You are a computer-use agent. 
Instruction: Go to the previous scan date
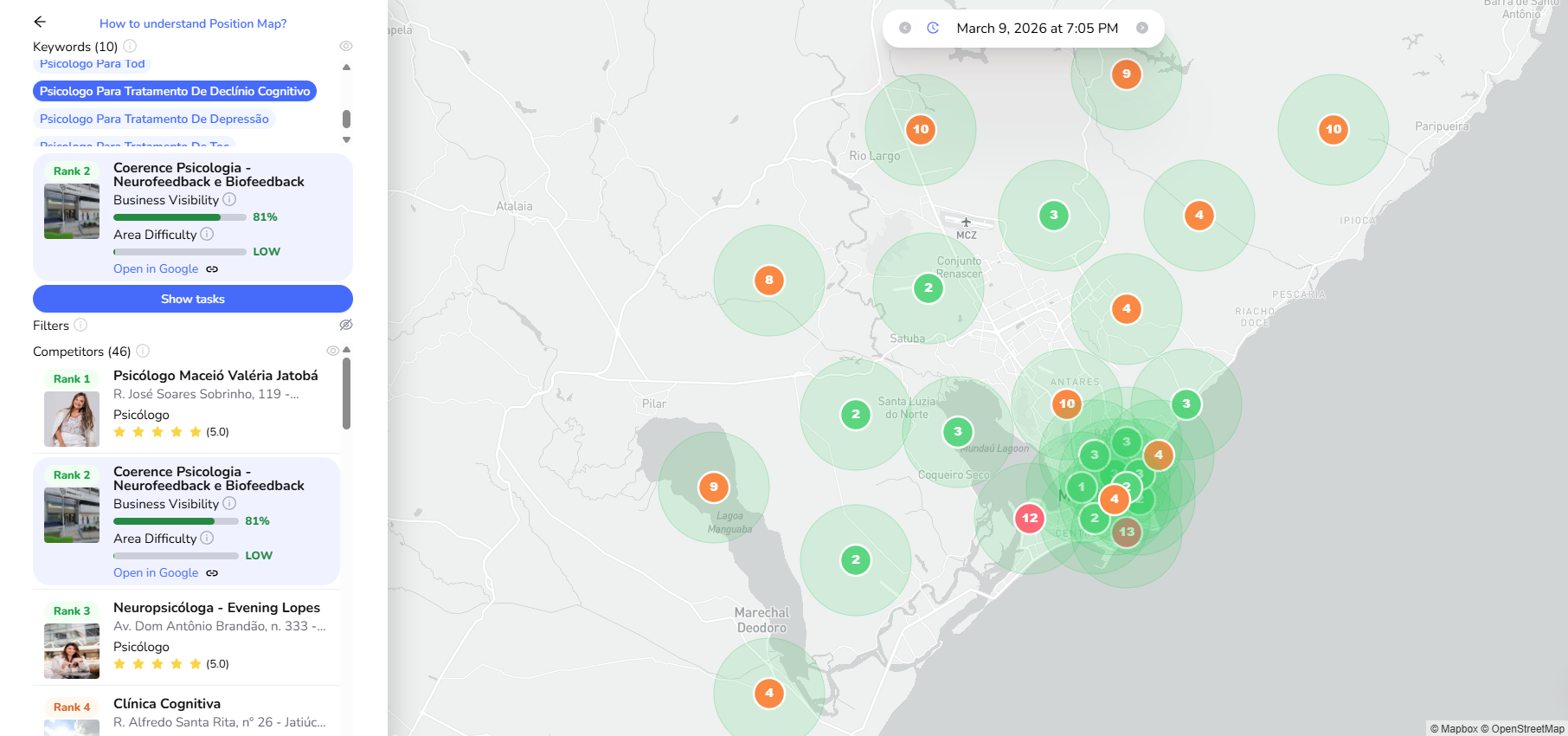click(x=905, y=28)
